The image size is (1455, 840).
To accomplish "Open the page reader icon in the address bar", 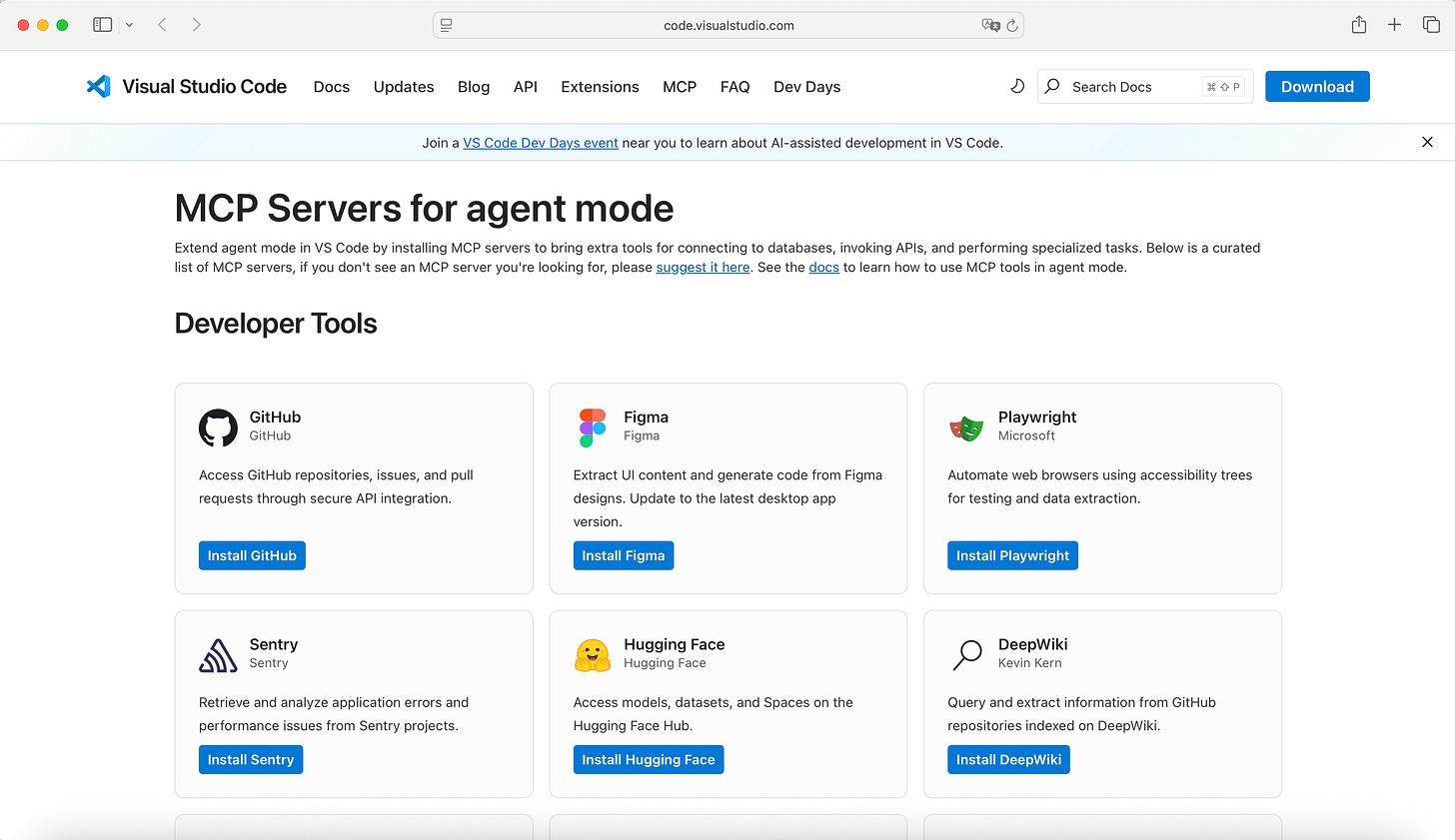I will [x=447, y=25].
